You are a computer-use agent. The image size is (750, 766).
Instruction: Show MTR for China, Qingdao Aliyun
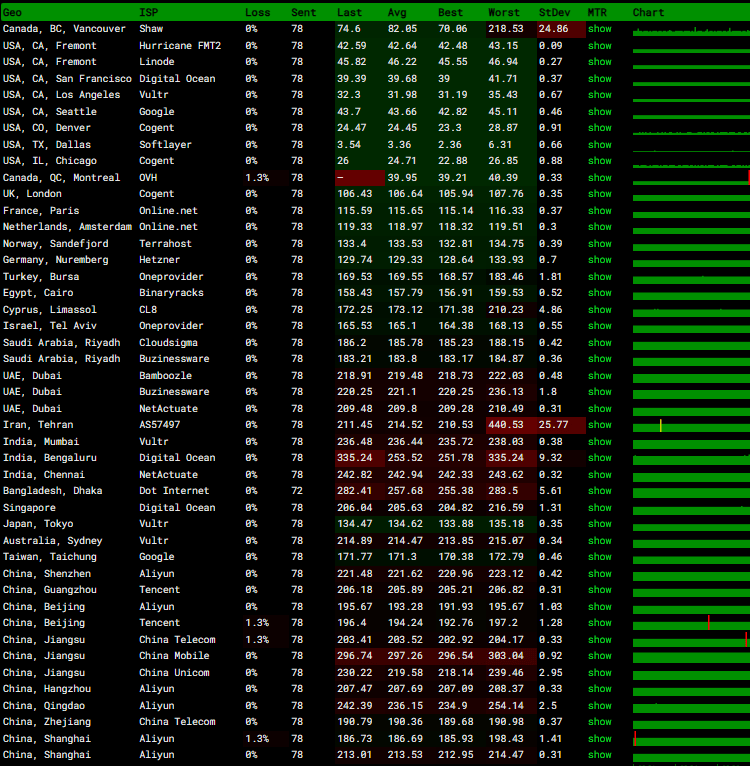[x=600, y=705]
